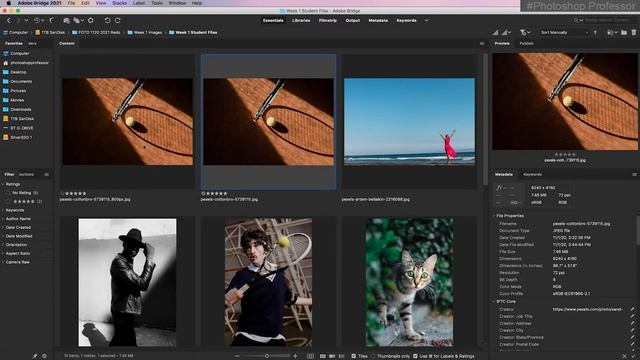
Task: Open Content panel menu icon
Action: (482, 43)
